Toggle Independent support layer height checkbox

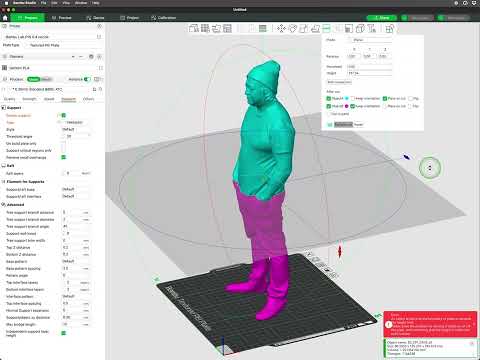click(64, 333)
